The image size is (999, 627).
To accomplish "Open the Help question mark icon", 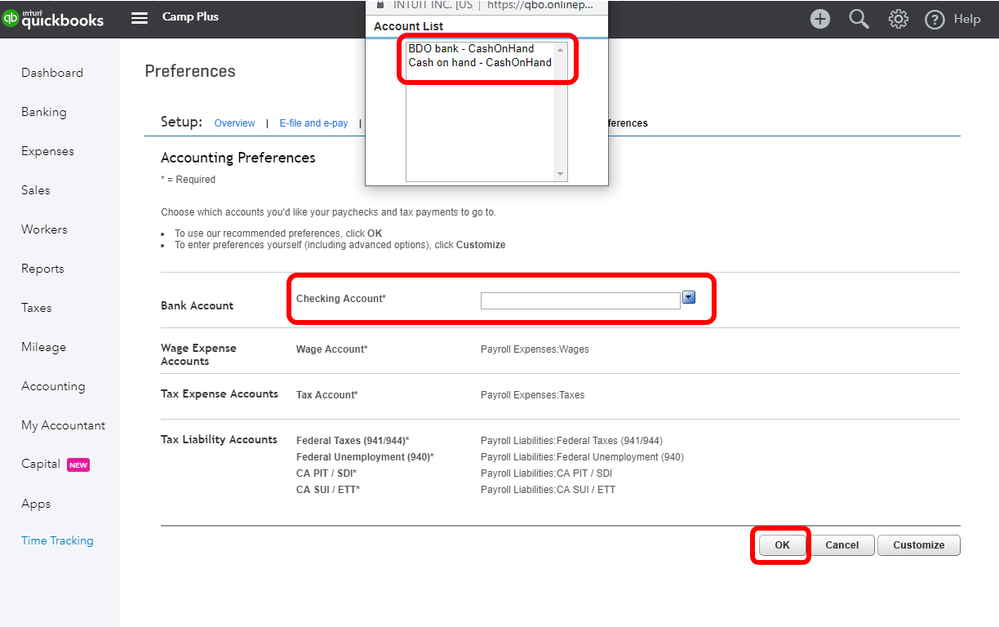I will pos(935,20).
